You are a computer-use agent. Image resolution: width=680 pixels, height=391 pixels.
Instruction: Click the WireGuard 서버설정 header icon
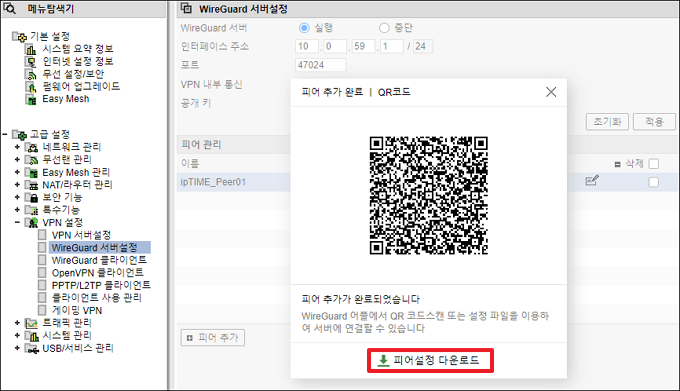(186, 8)
